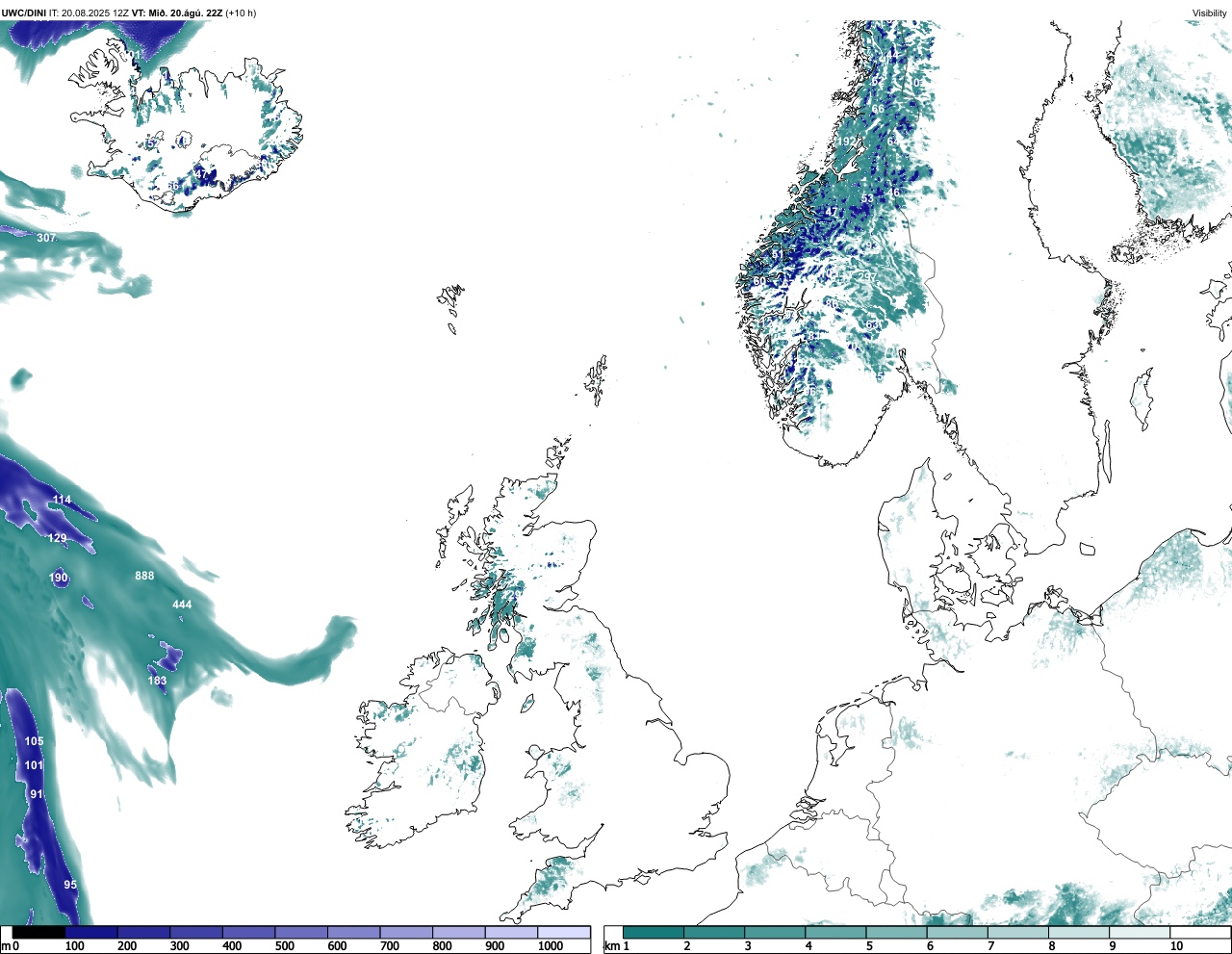Click the '888' value on the map
1232x954 pixels.
(144, 576)
